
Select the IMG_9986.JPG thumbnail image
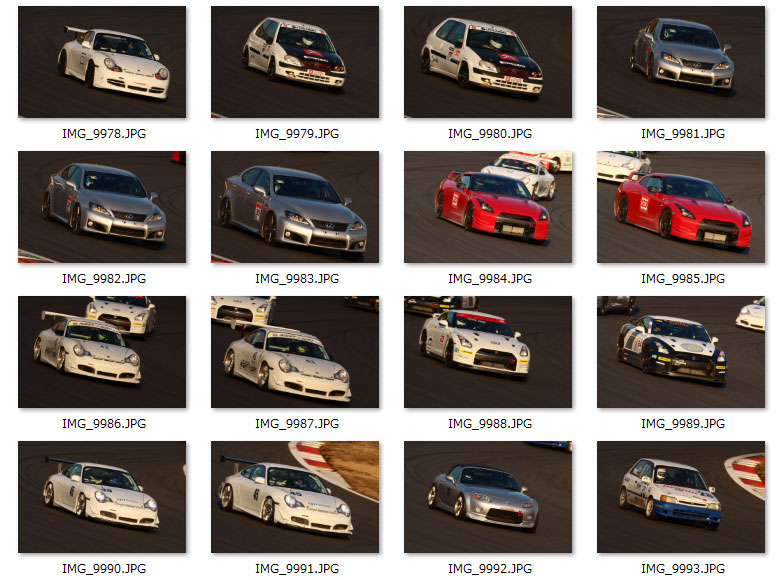click(x=102, y=352)
